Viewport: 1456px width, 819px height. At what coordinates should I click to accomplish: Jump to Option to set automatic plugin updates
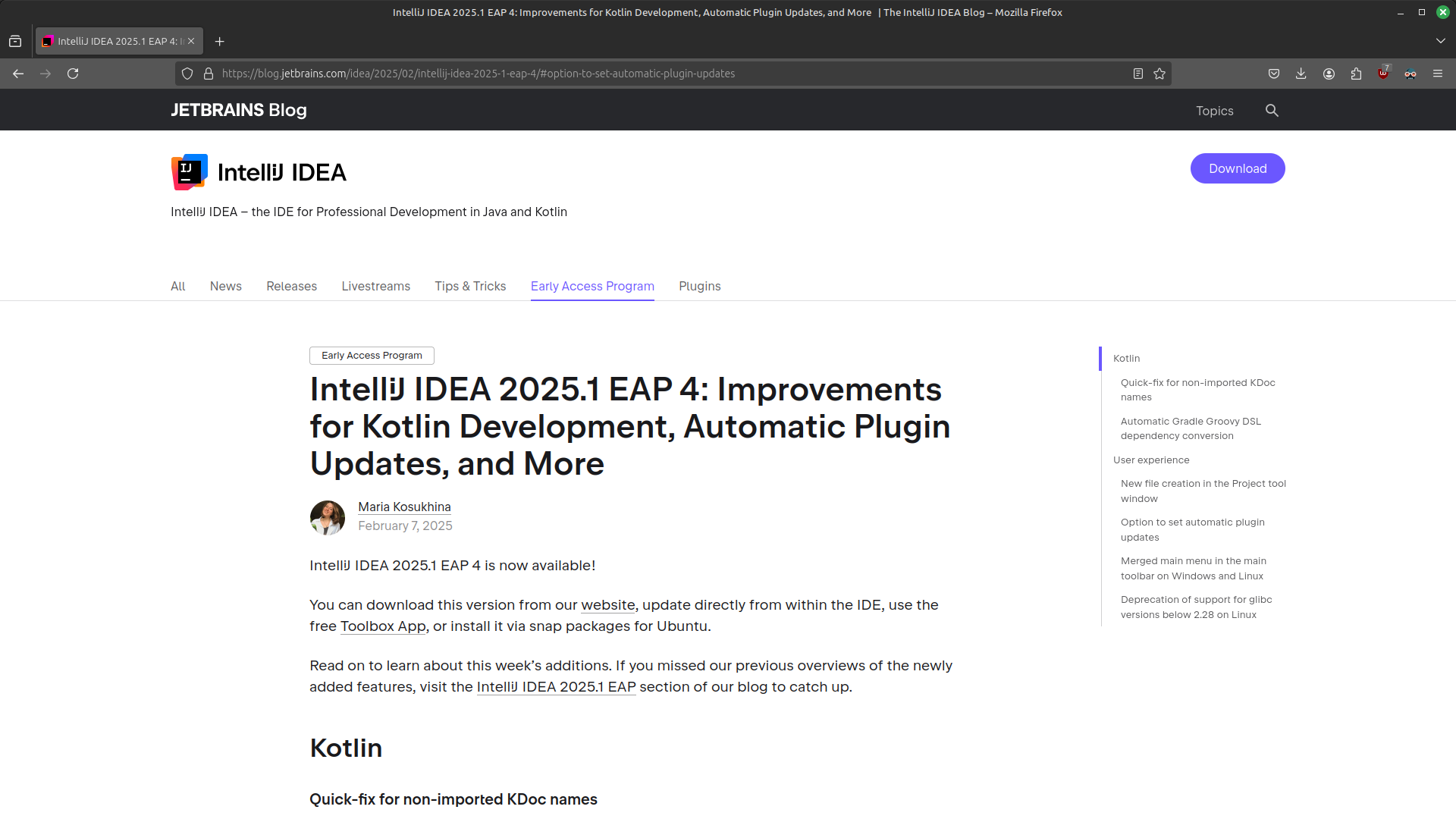pyautogui.click(x=1193, y=530)
